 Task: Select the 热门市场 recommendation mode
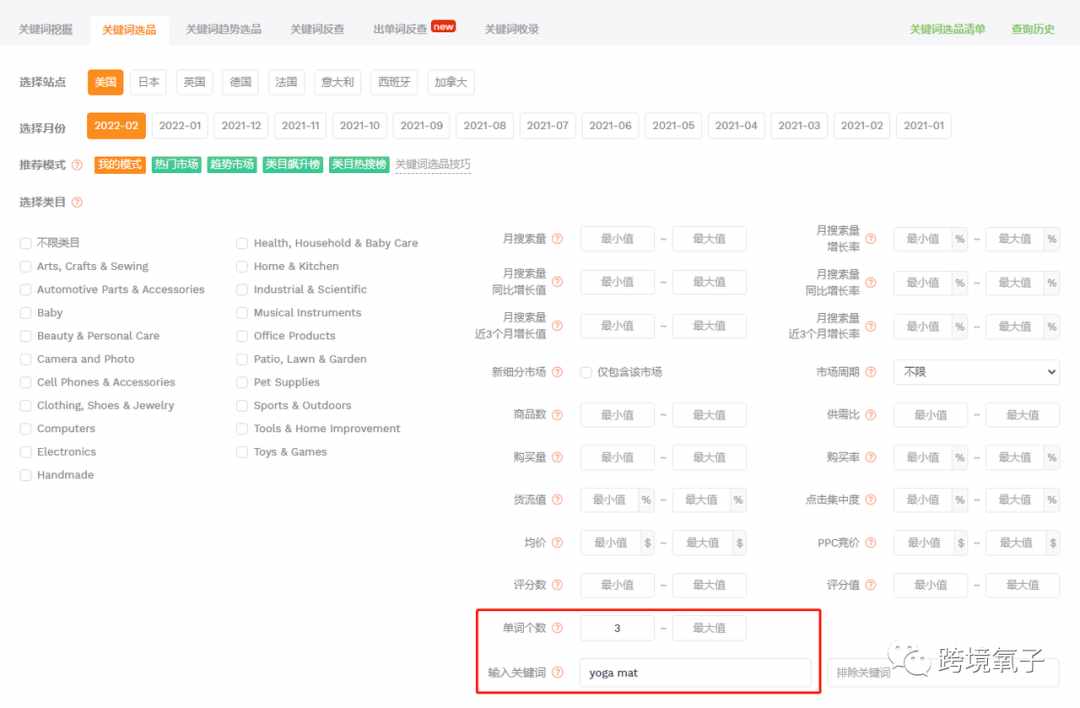[176, 165]
